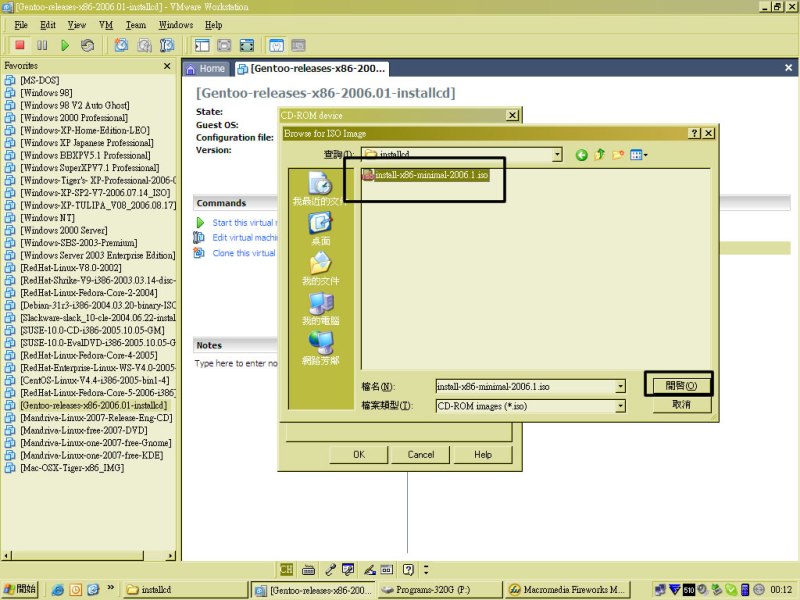Click Cancel in the CD-ROM device dialog
This screenshot has width=800, height=600.
[x=420, y=455]
